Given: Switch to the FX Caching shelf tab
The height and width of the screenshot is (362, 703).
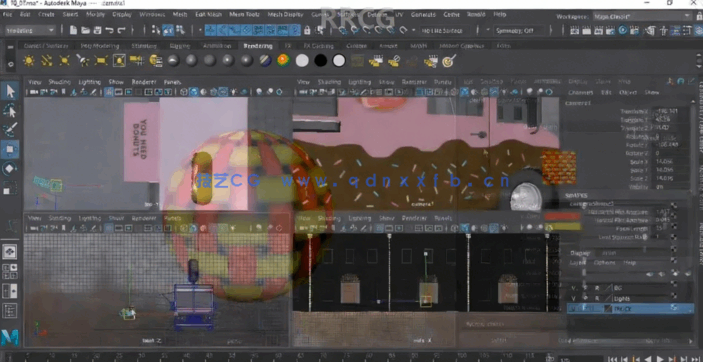Looking at the screenshot, I should point(318,46).
